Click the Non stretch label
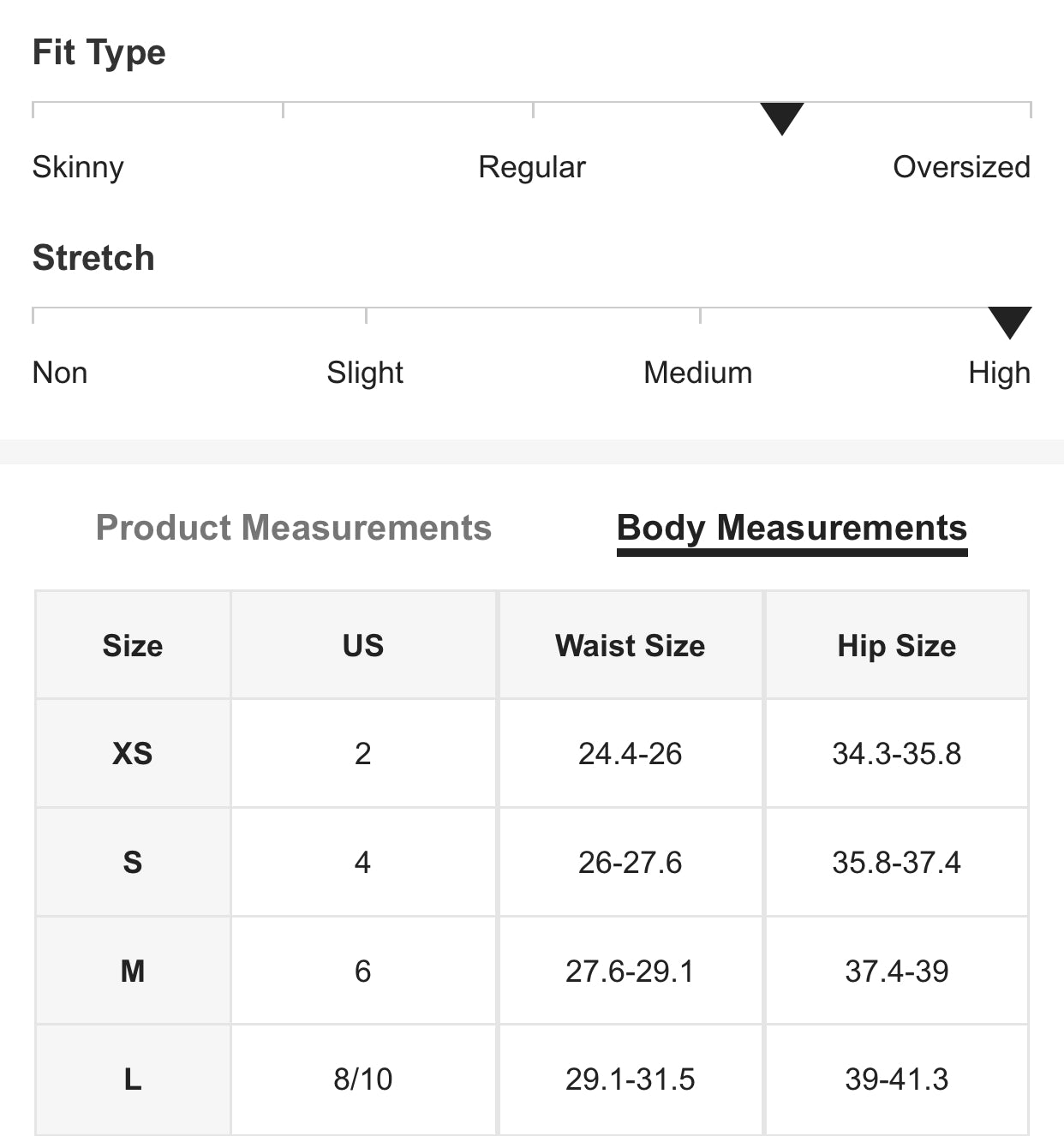 click(60, 373)
